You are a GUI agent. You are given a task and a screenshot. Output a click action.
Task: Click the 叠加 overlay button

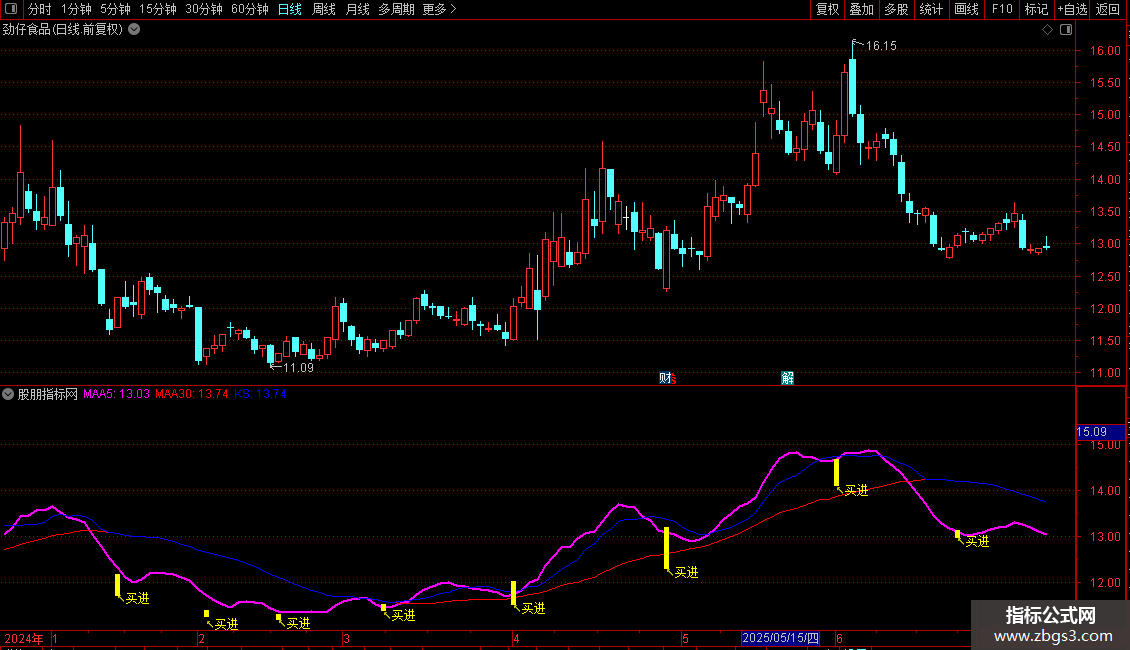[x=862, y=9]
